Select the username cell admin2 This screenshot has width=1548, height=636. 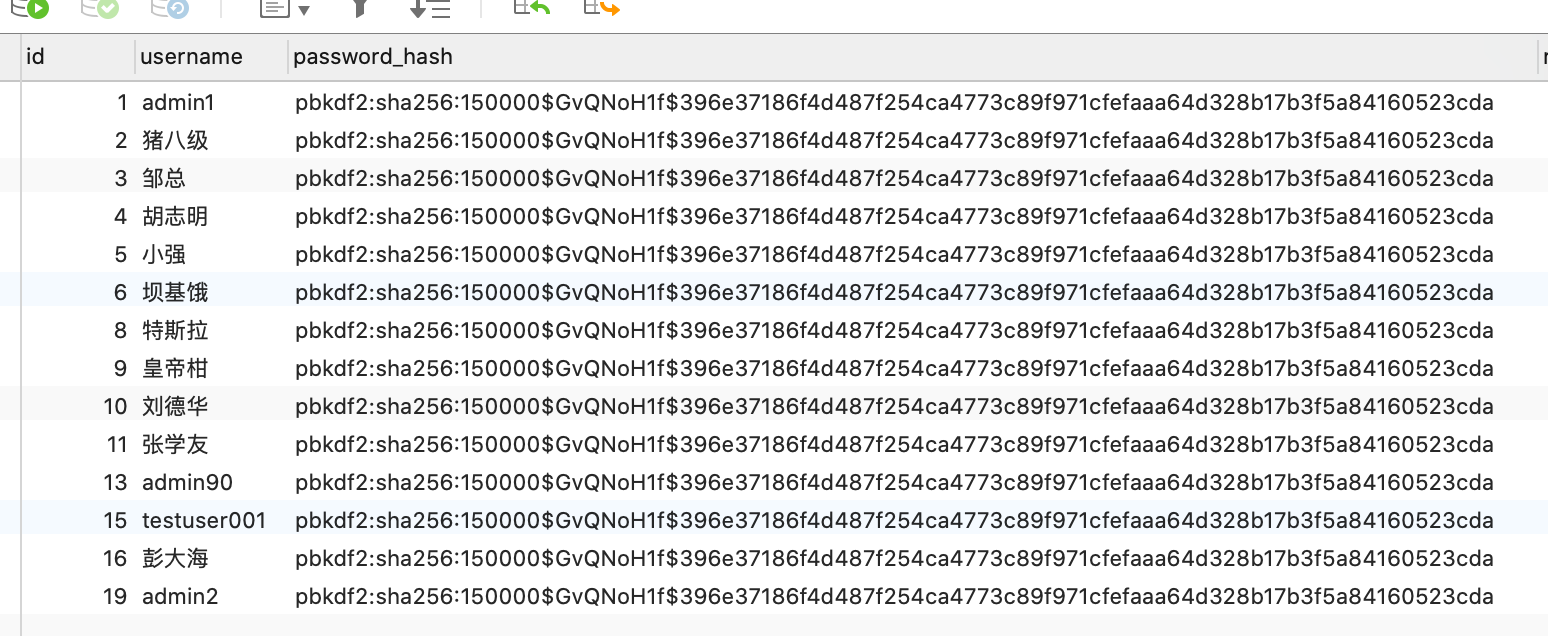[211, 596]
